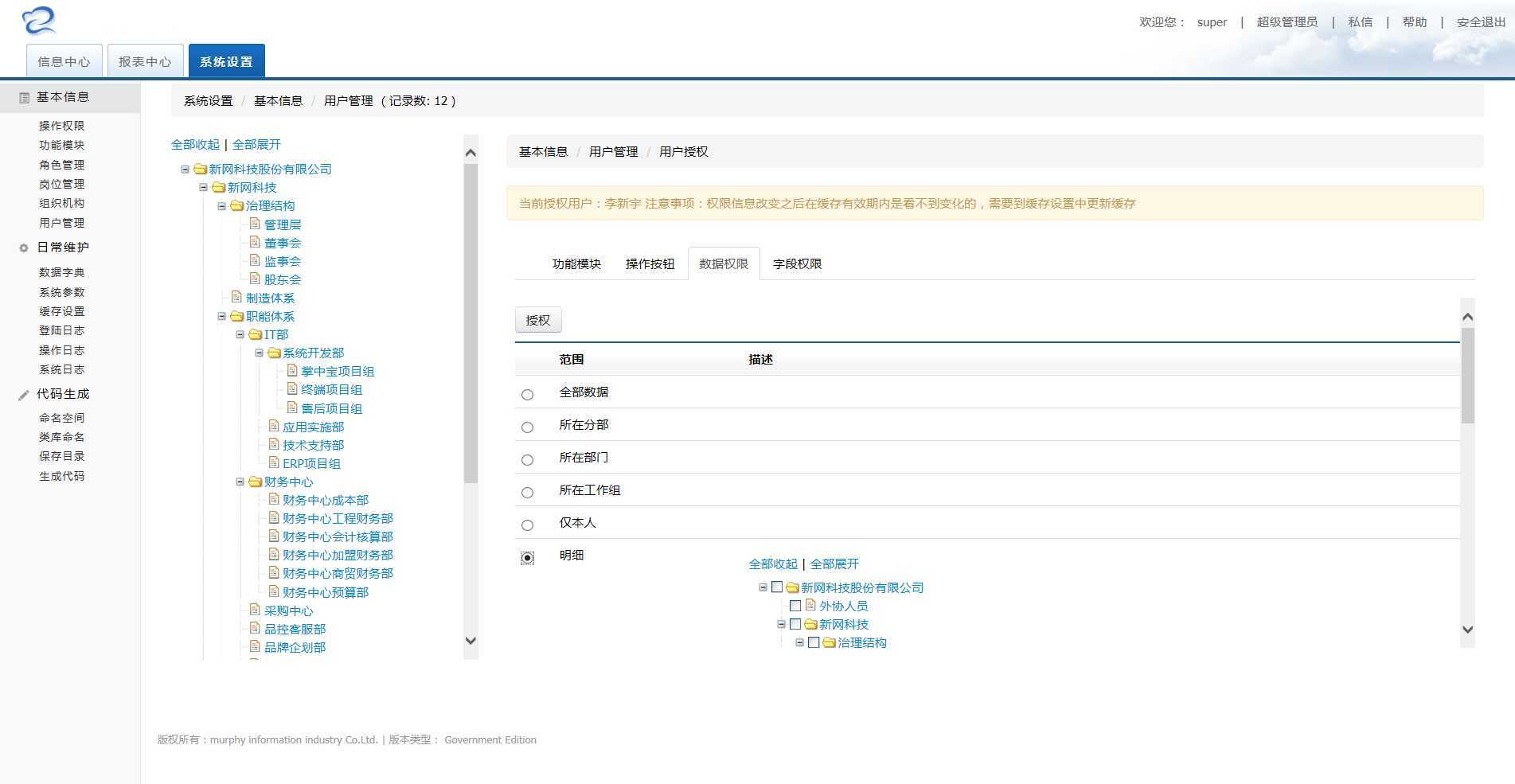
Task: Click document icon beside 监事会
Action: 256,260
